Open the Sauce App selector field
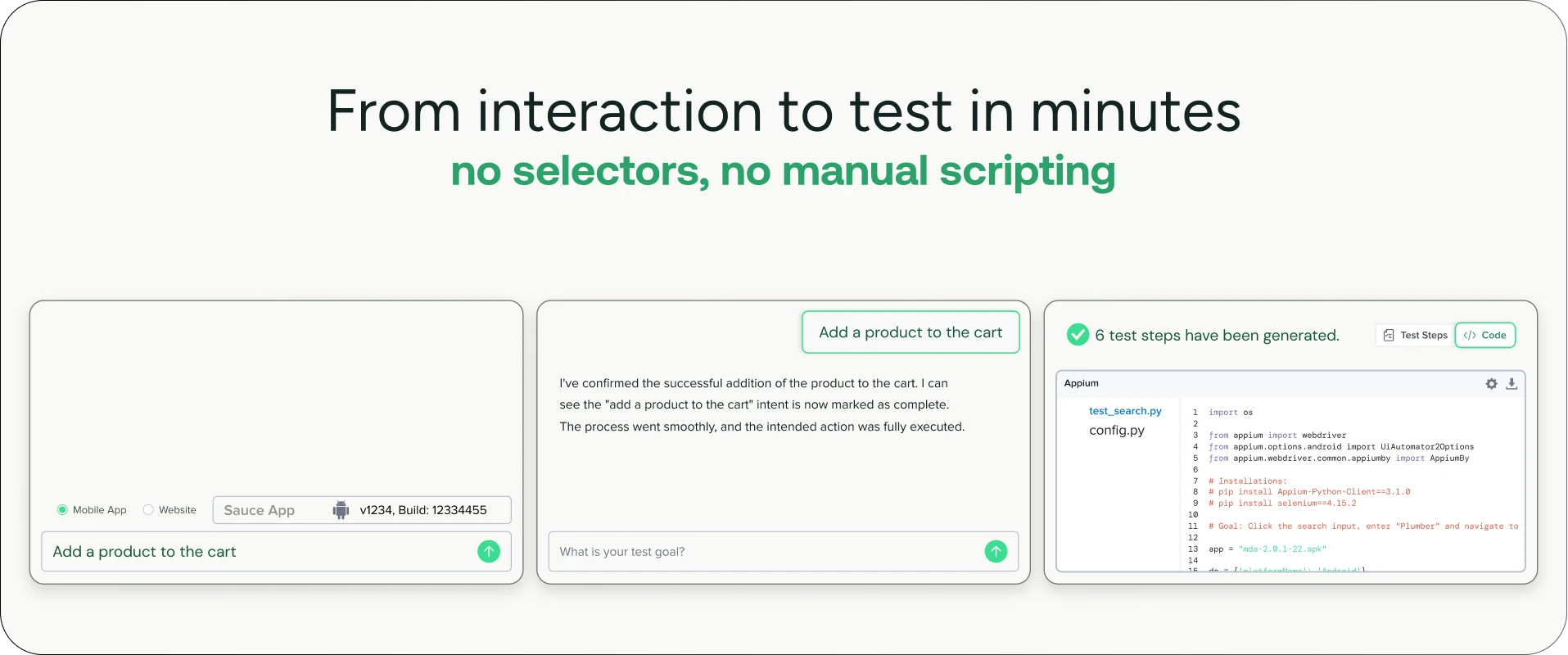Screen dimensions: 1568x655 pos(362,510)
